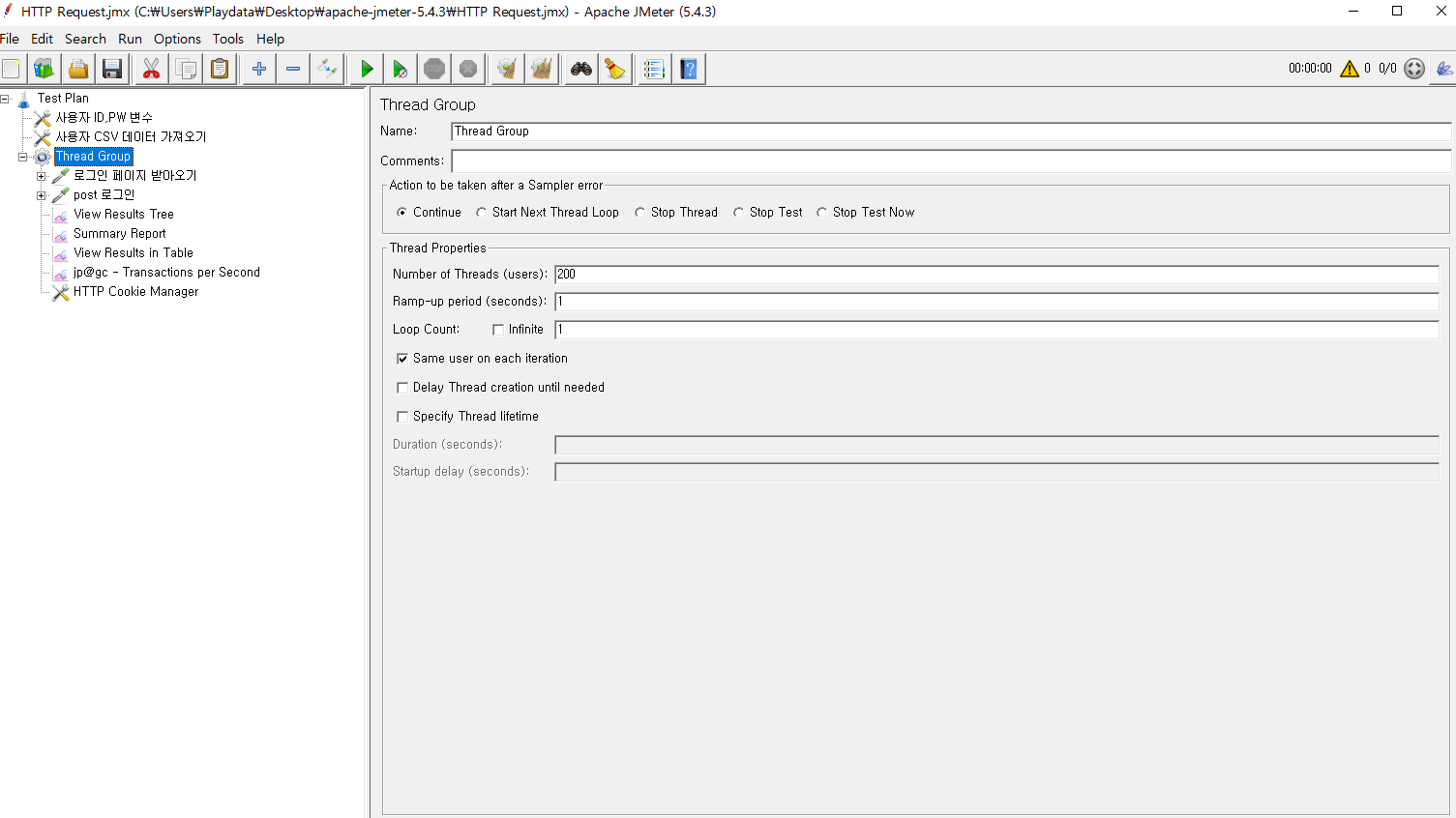Select View Results in Table item
Screen dimensions: 1456x818
click(134, 253)
